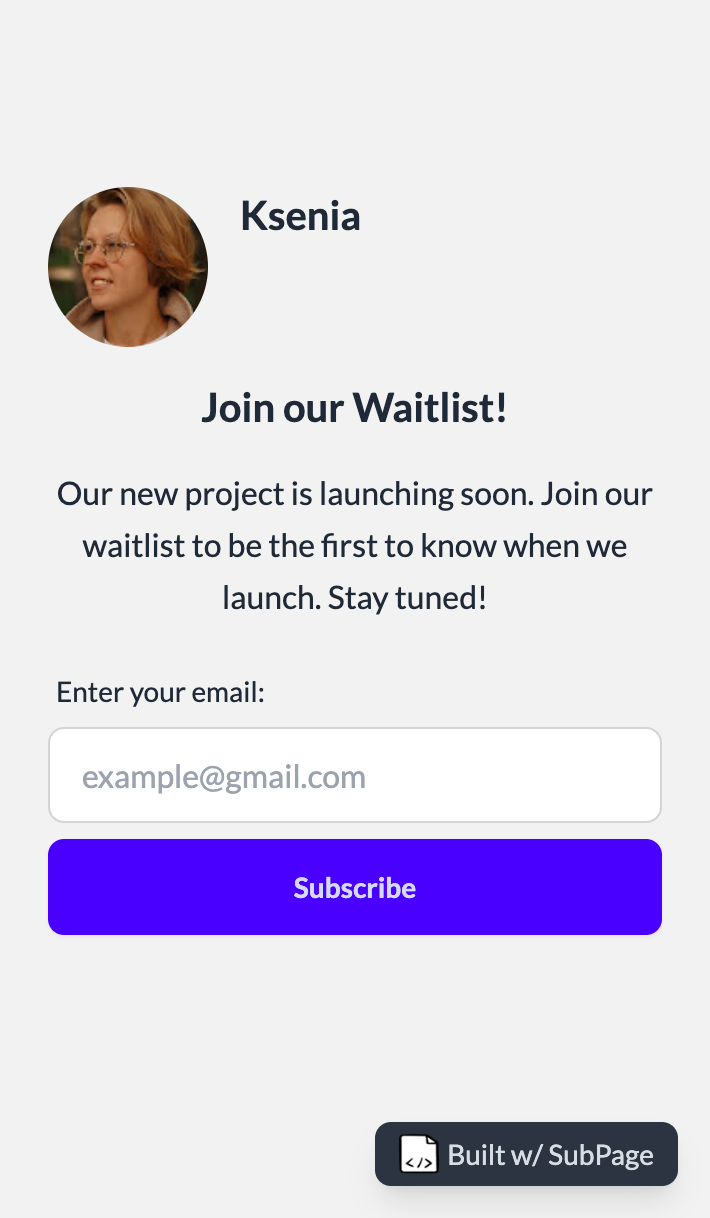Open Ksenia's round profile photo
The width and height of the screenshot is (710, 1218).
(128, 267)
